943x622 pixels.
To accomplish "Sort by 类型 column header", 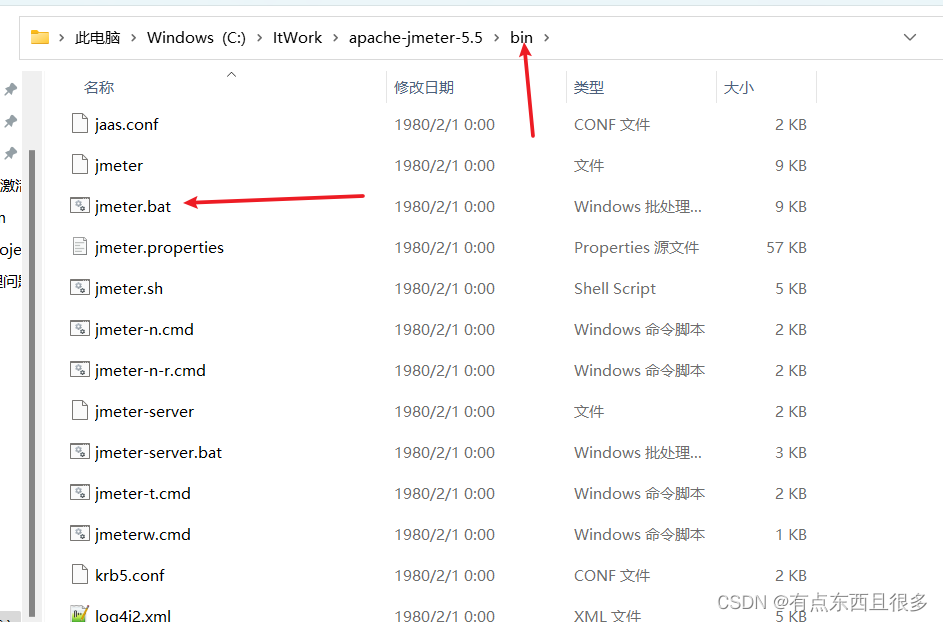I will pos(589,88).
